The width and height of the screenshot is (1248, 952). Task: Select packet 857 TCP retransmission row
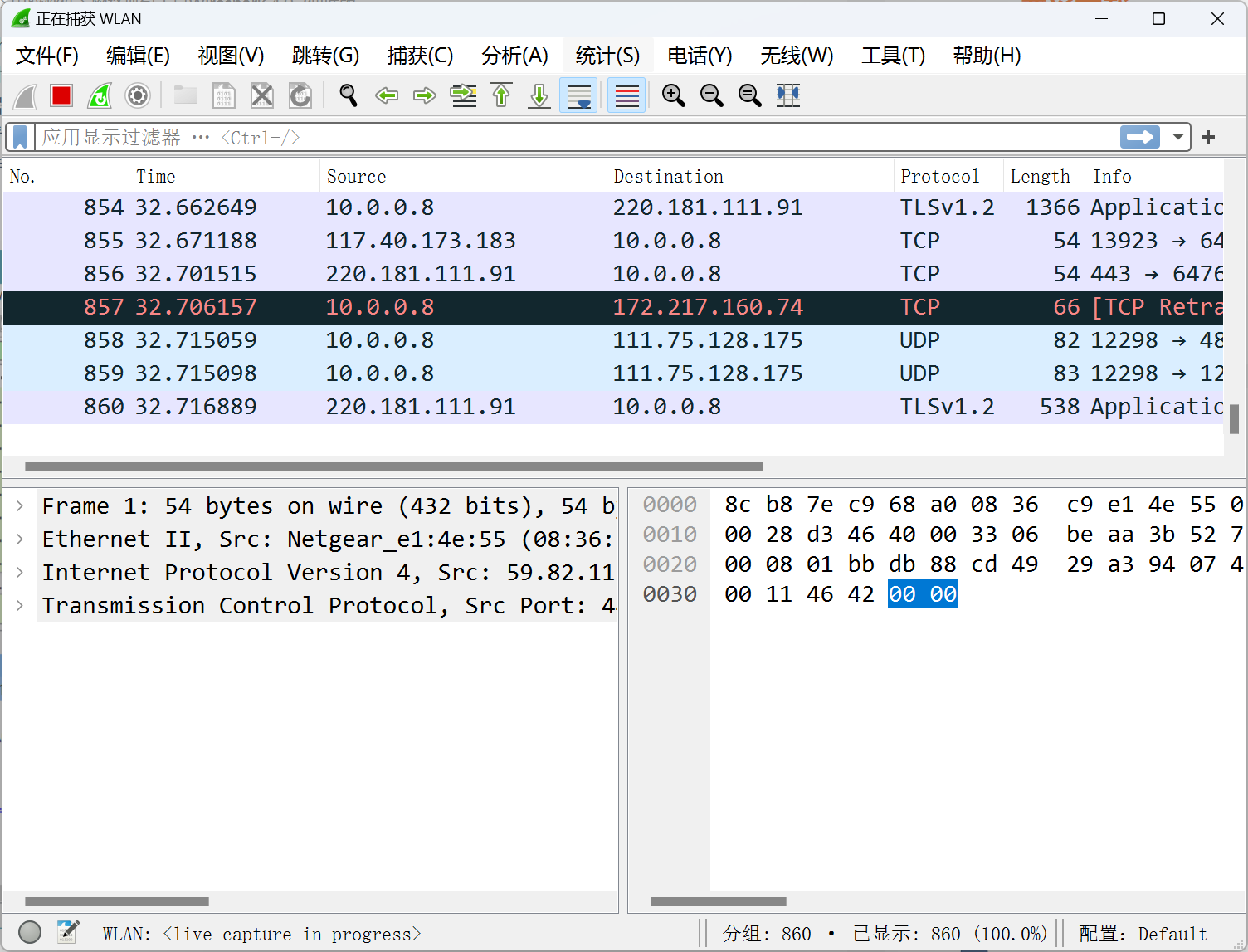point(613,307)
